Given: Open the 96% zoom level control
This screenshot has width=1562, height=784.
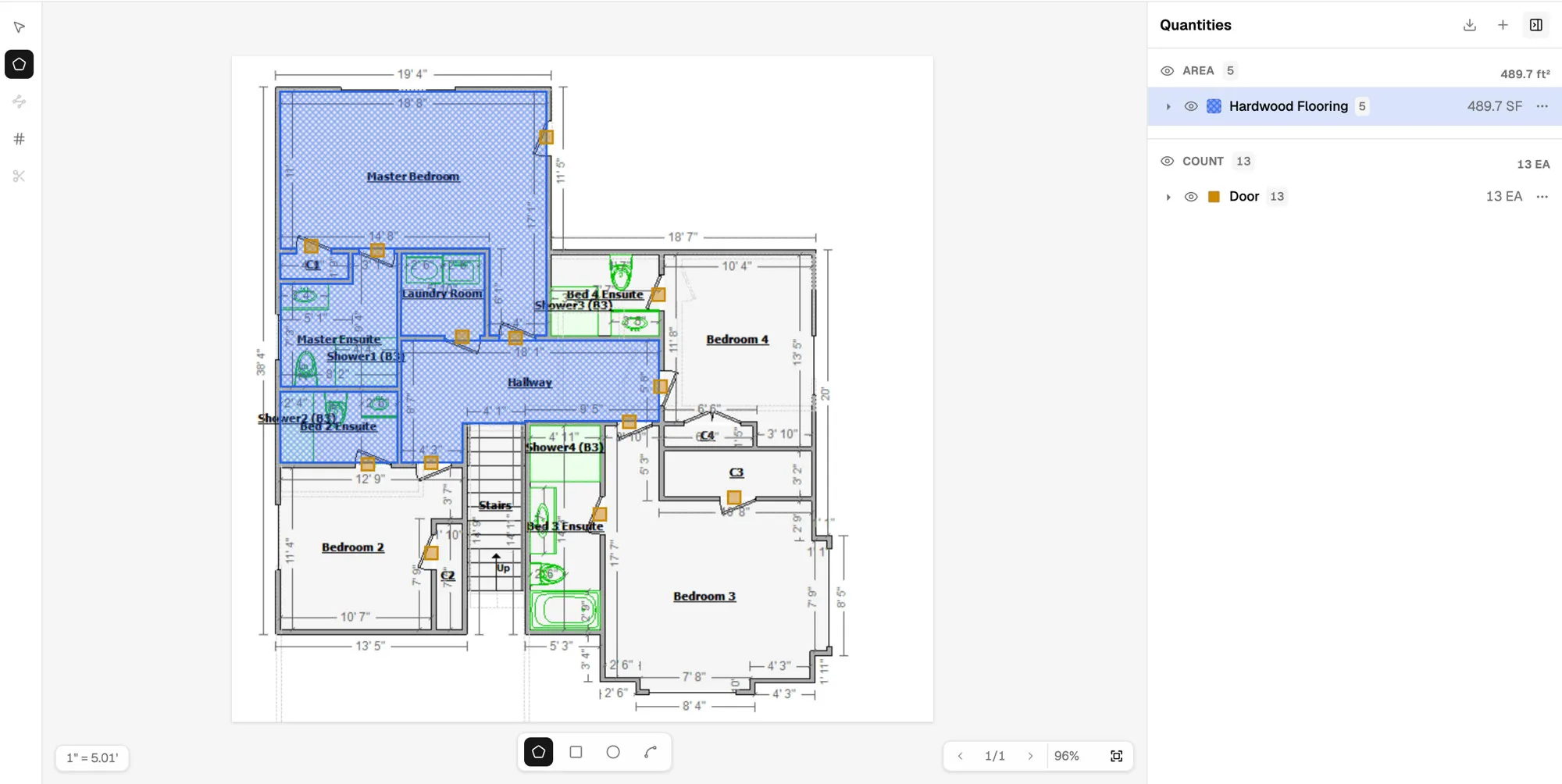Looking at the screenshot, I should (1067, 756).
